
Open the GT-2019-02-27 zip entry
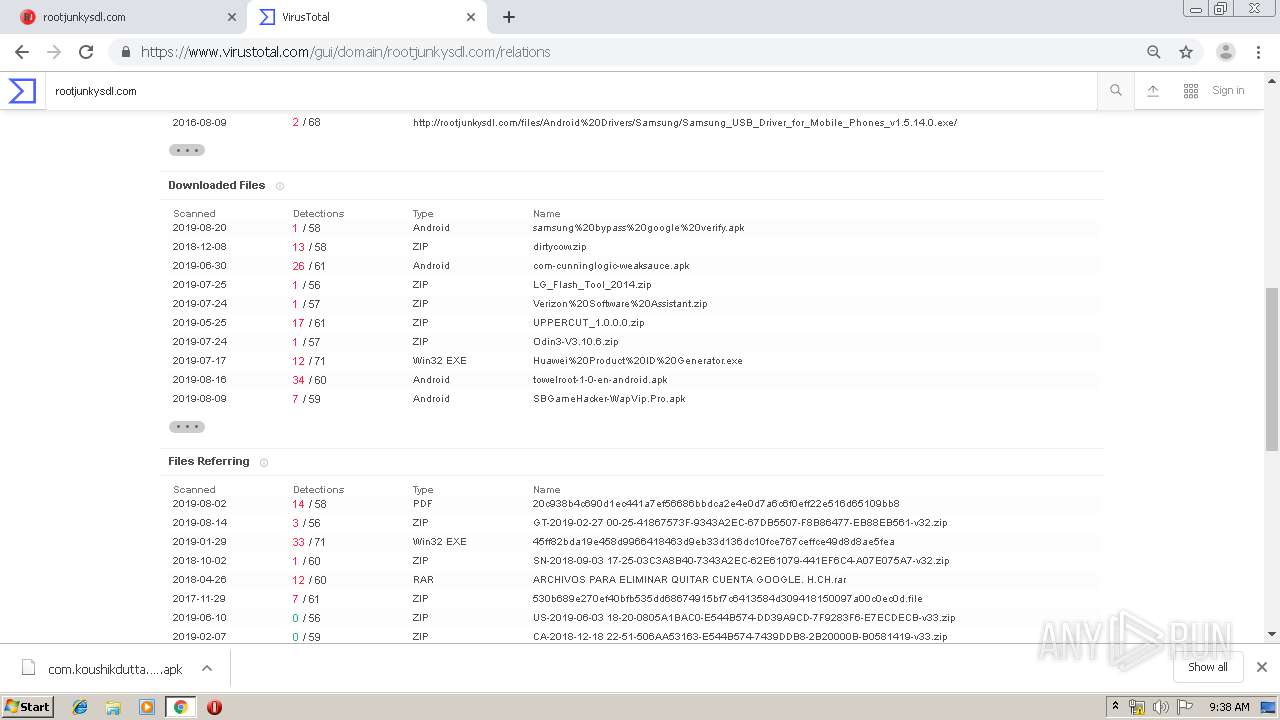point(740,523)
